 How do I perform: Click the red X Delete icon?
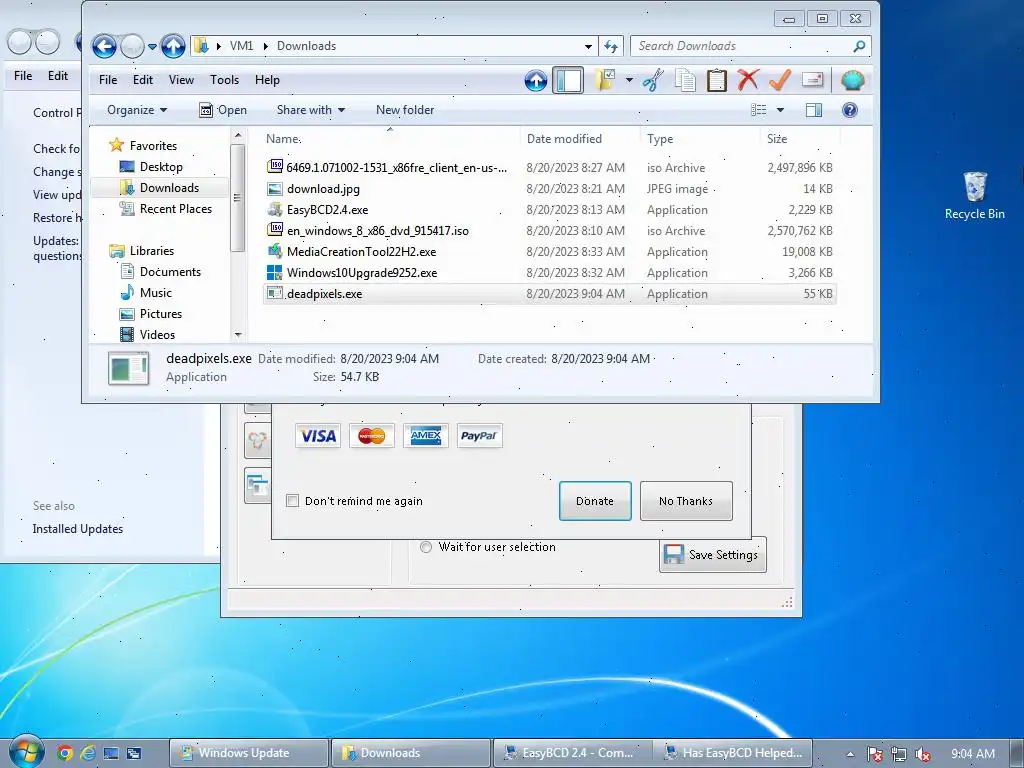coord(748,80)
